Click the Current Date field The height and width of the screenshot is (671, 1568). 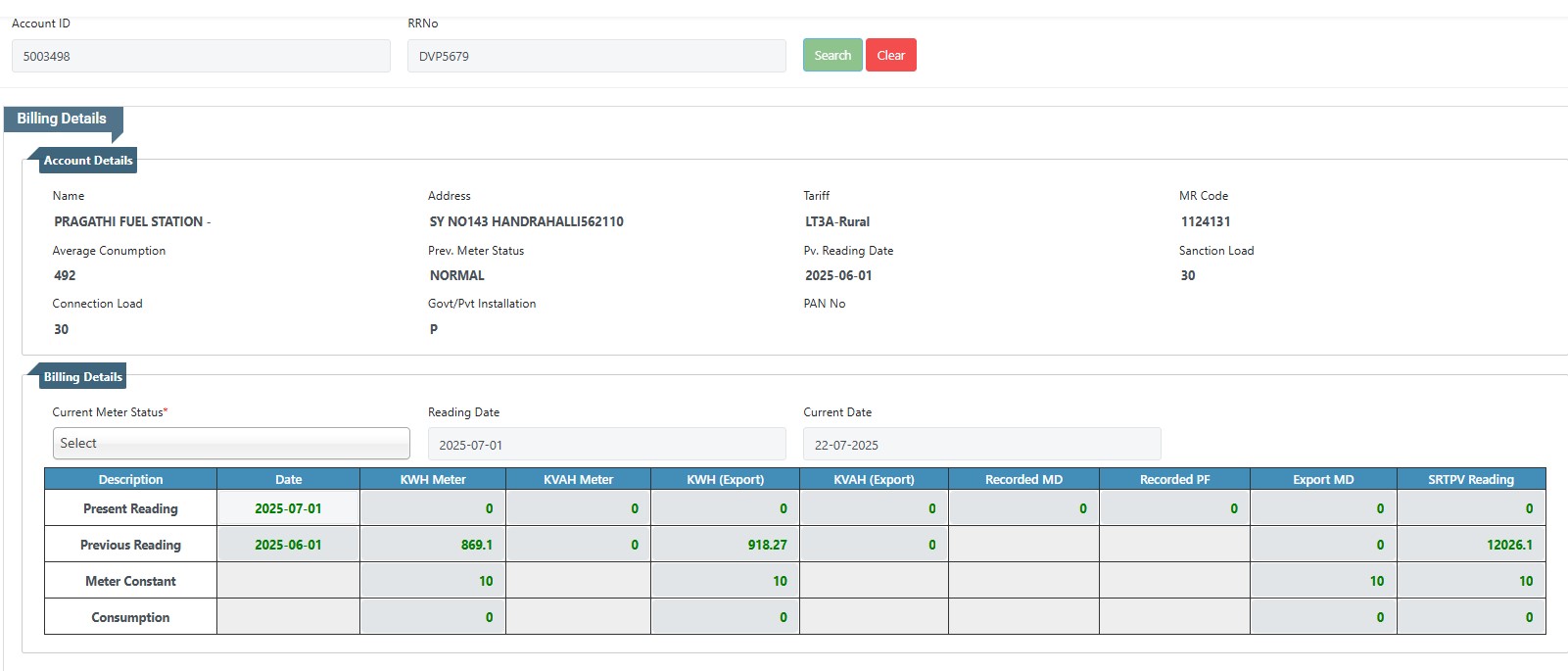982,444
